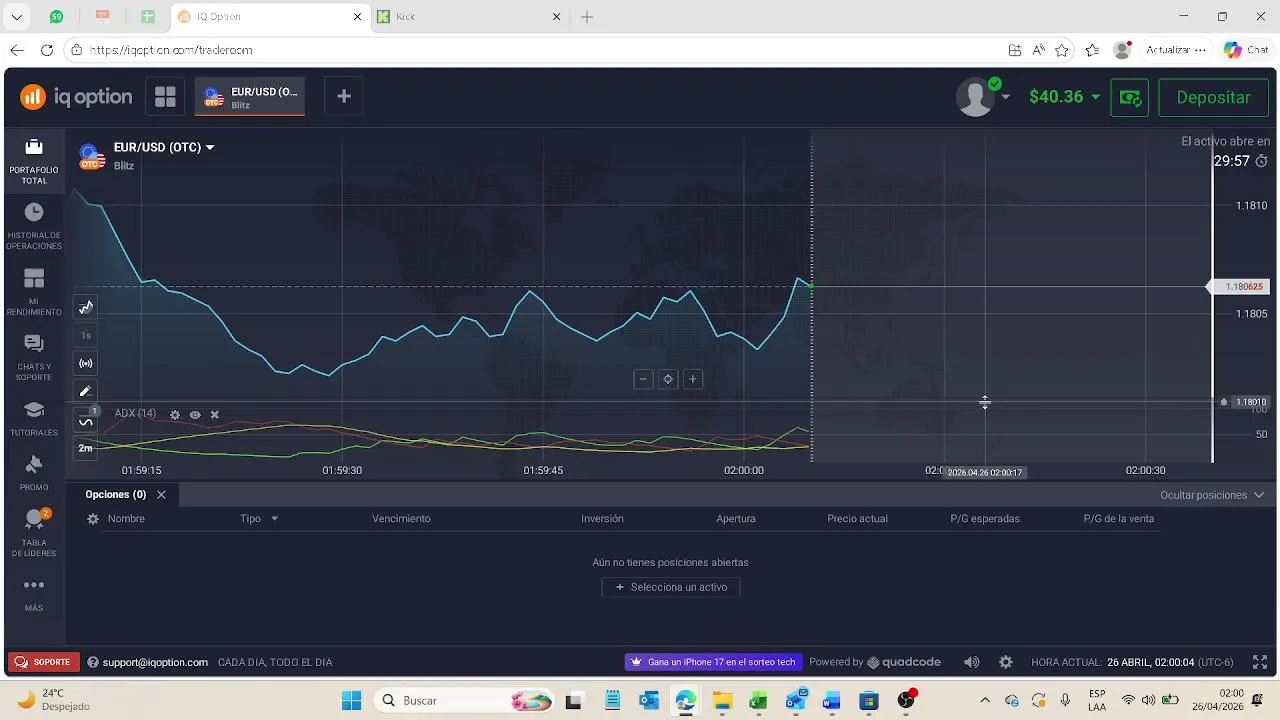Reset chart view with center icon
This screenshot has height=720, width=1280.
[668, 379]
